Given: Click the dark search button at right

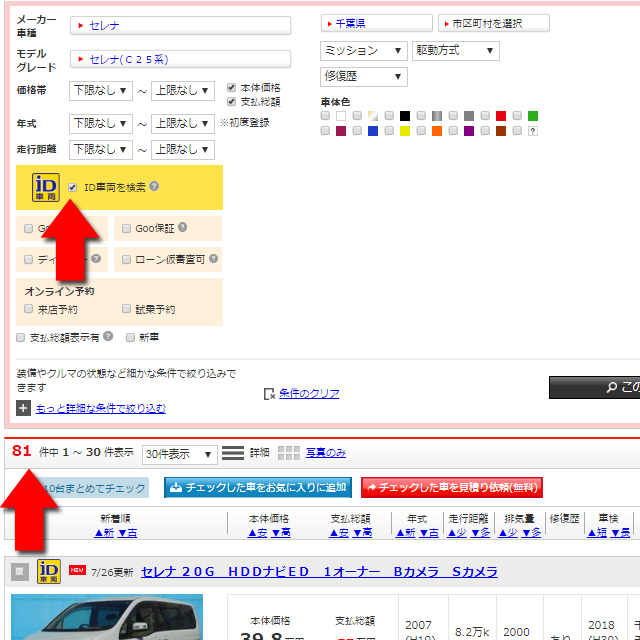Looking at the screenshot, I should (x=594, y=387).
